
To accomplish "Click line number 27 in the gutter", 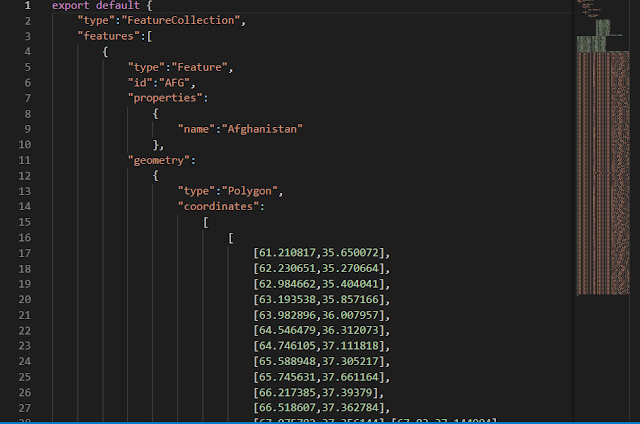I will [x=24, y=408].
